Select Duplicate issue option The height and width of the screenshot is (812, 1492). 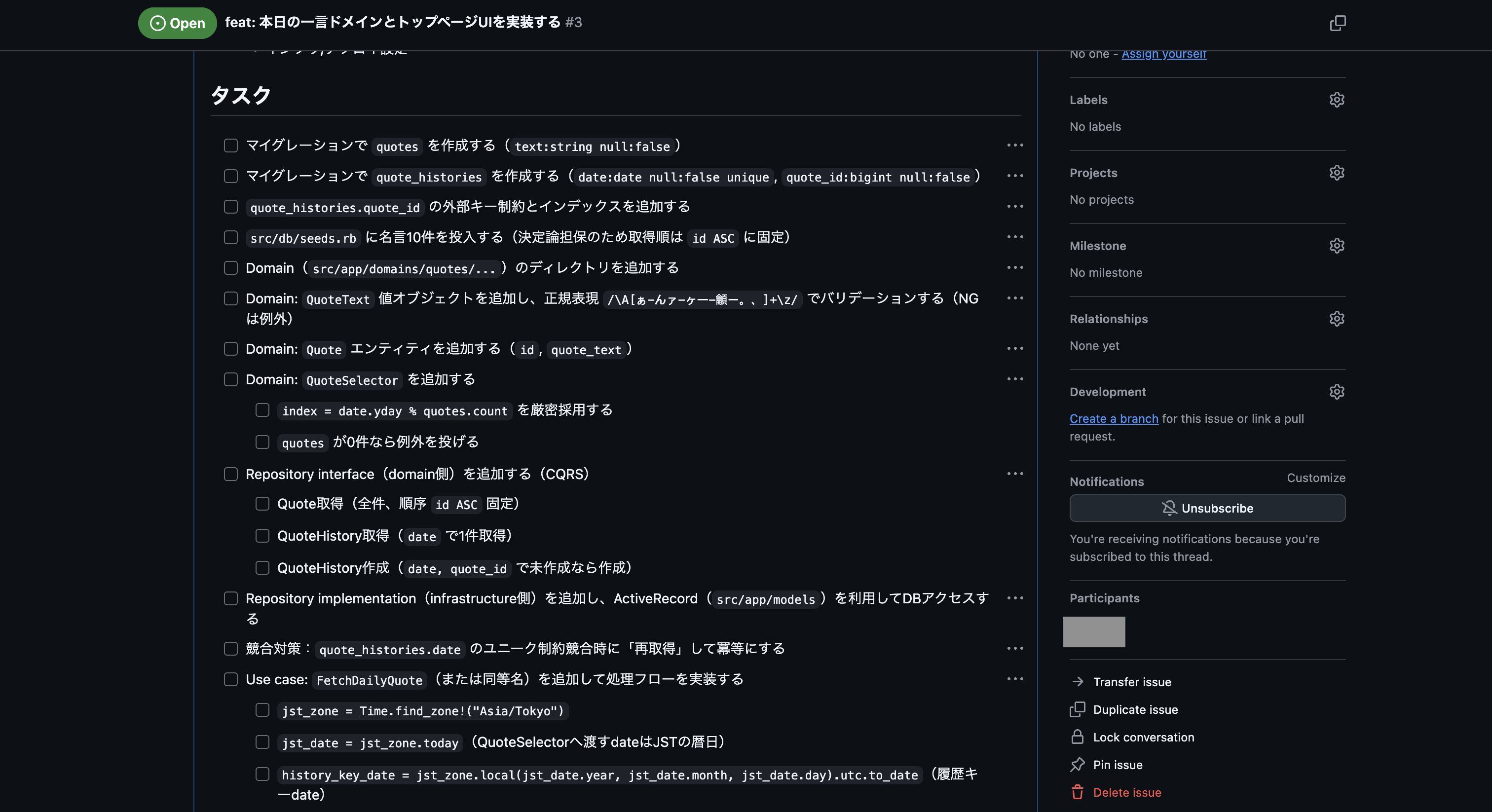1135,709
